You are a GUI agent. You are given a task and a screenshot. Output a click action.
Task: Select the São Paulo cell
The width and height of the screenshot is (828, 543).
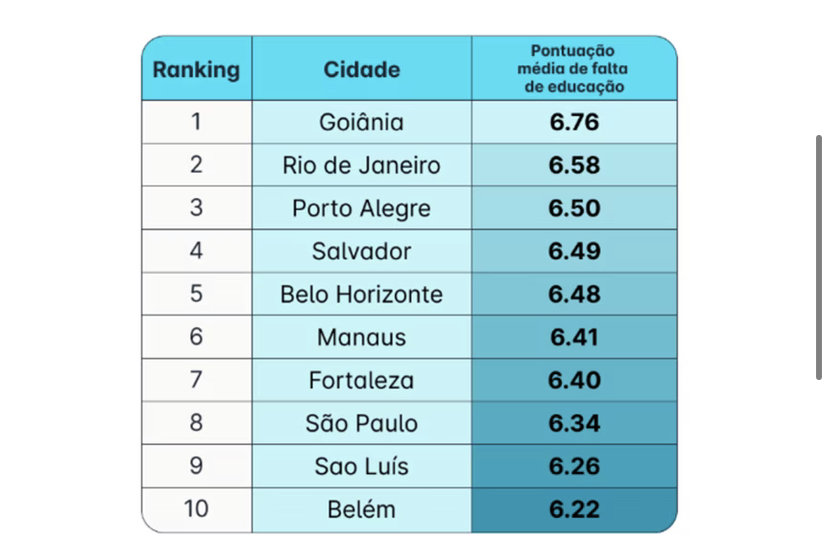(361, 423)
